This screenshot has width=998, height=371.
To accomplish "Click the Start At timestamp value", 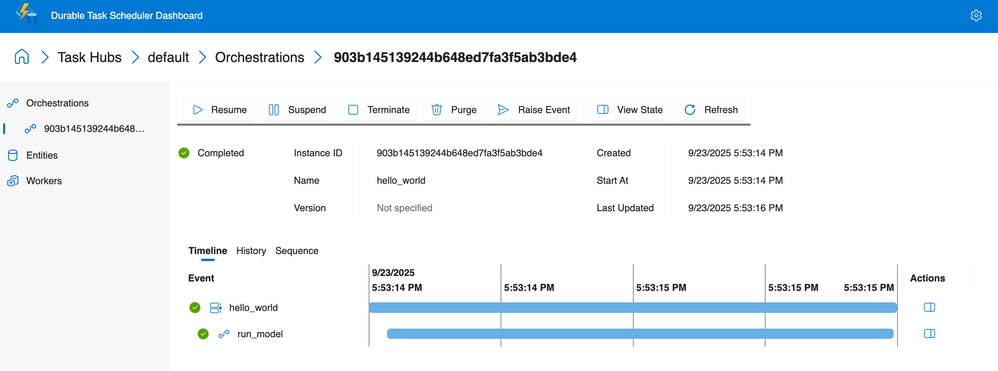I will (736, 180).
